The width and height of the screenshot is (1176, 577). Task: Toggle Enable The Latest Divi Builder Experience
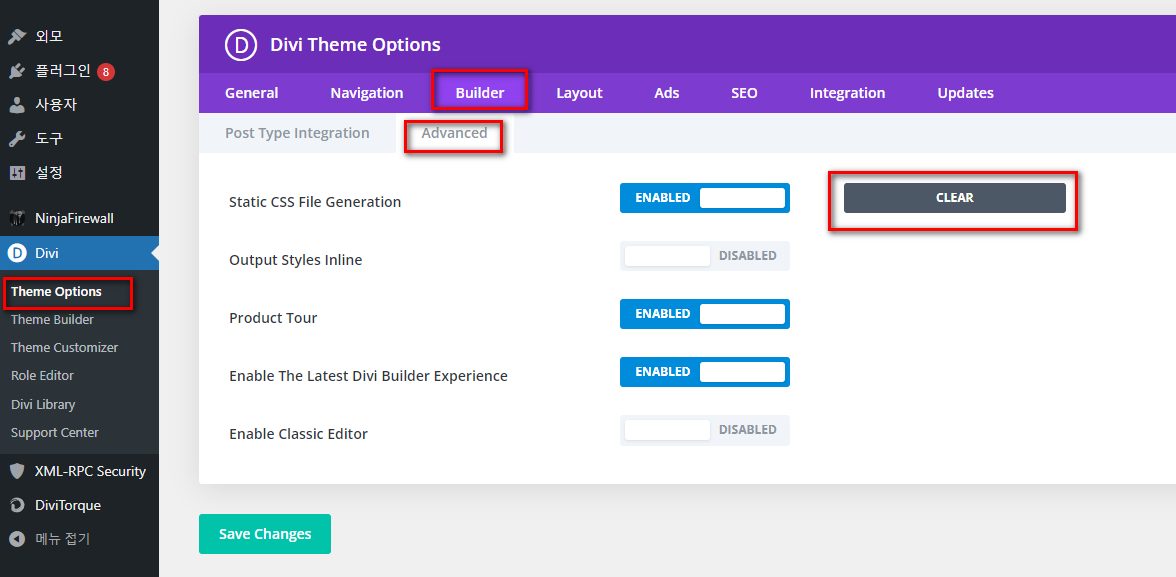(x=704, y=372)
